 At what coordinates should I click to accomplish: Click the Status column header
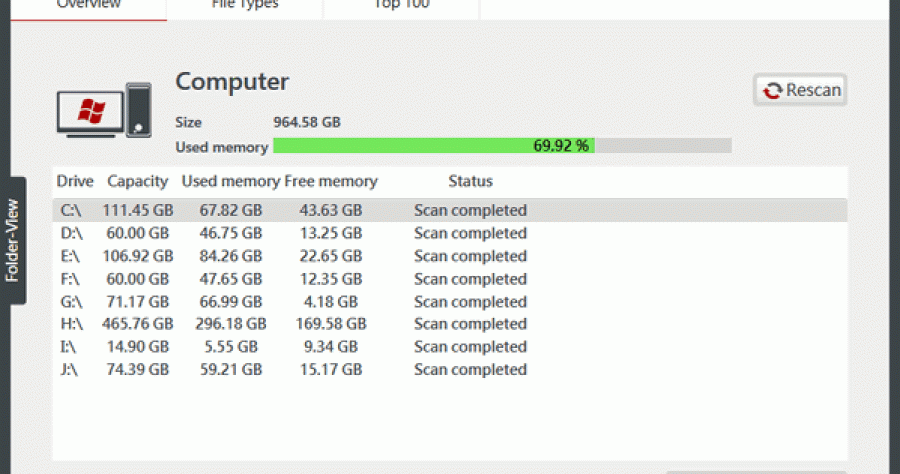(470, 181)
